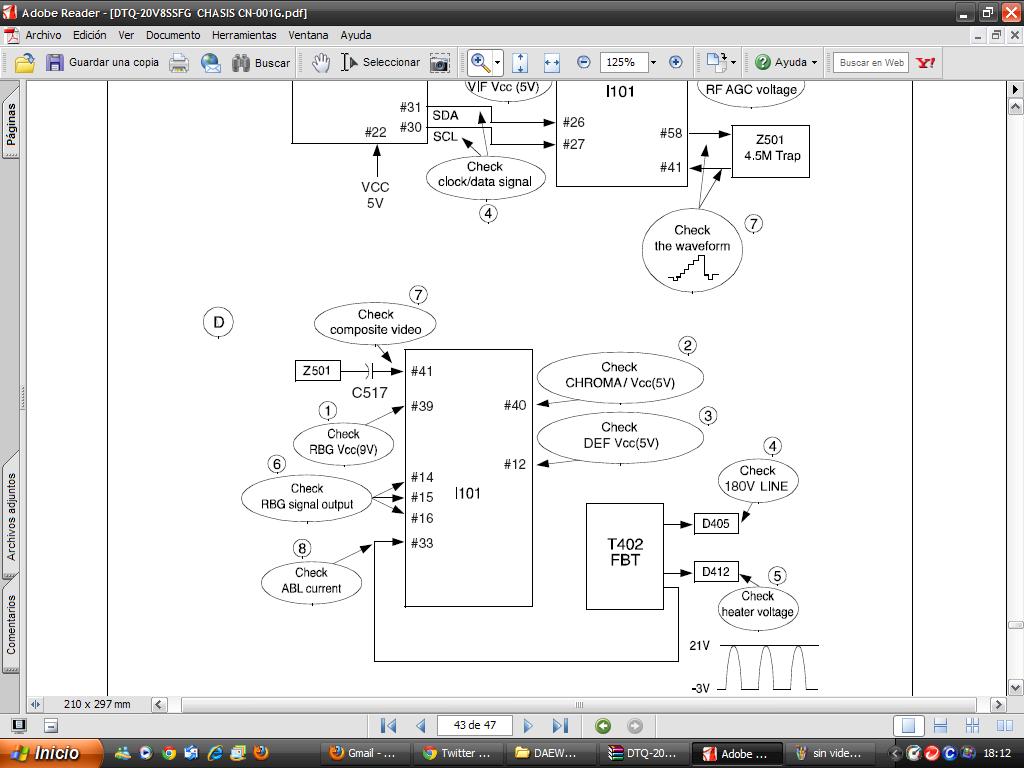
Task: Switch to Gmail Firefox taskbar window
Action: 365,753
